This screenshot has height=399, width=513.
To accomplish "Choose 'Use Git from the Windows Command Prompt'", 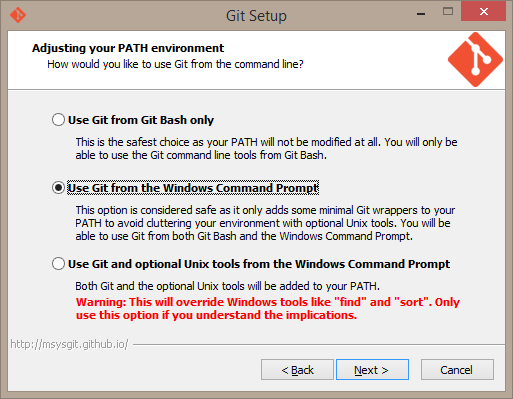I will 185,188.
